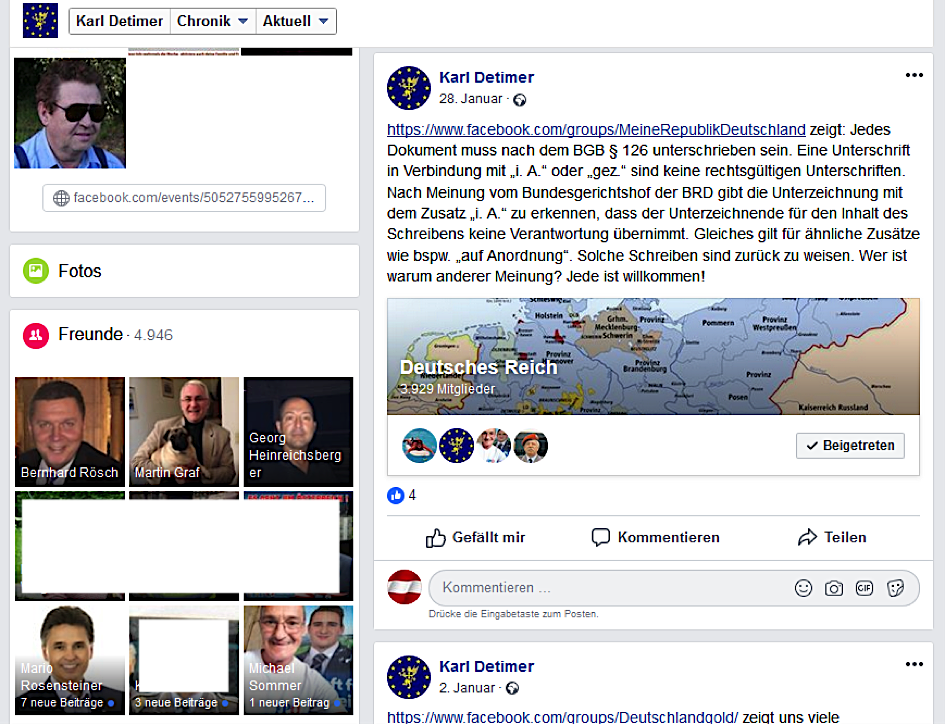Screen dimensions: 945x724
Task: Click the Teilen button
Action: pos(832,537)
